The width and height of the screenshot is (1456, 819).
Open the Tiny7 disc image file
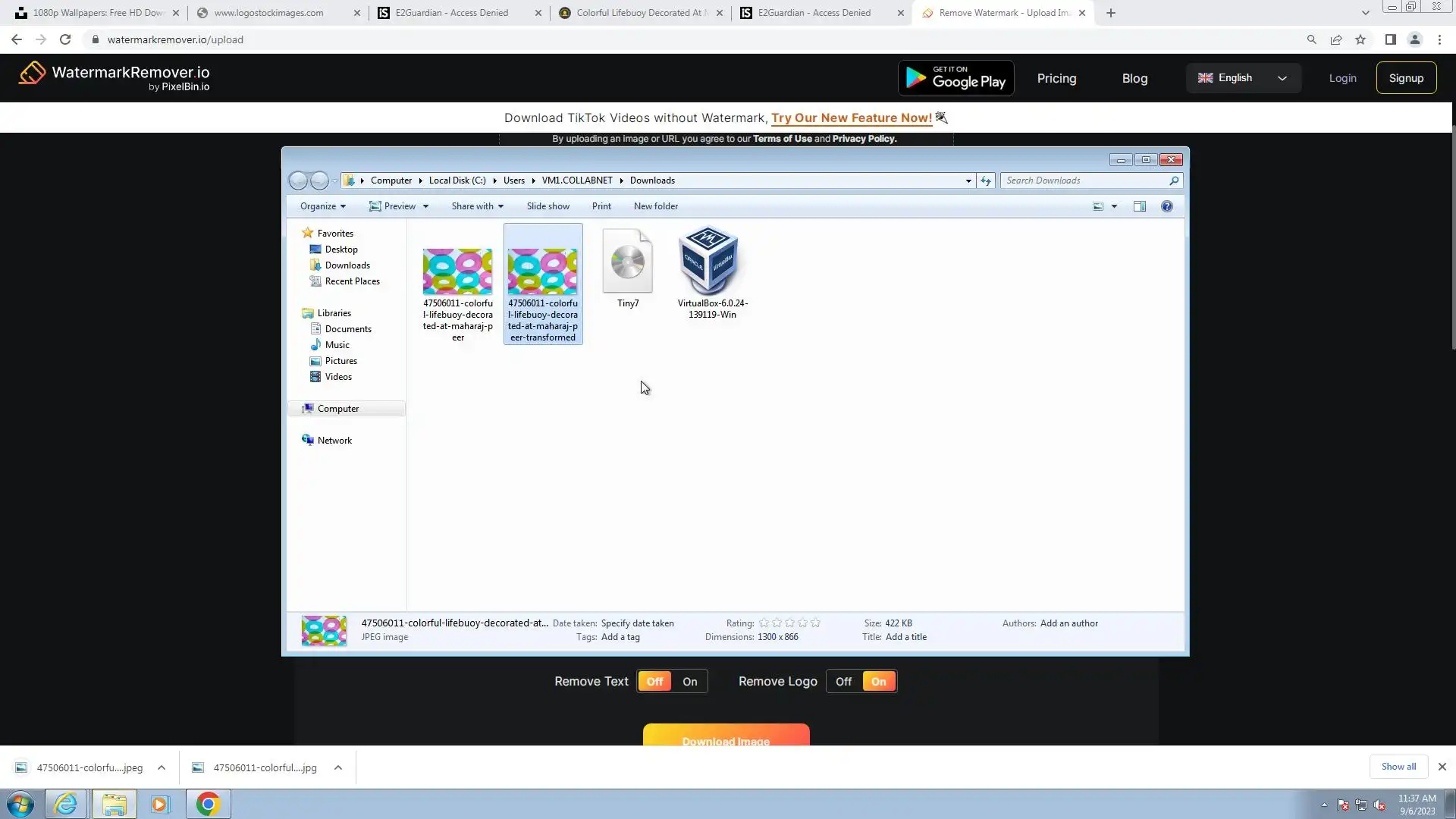pos(627,262)
